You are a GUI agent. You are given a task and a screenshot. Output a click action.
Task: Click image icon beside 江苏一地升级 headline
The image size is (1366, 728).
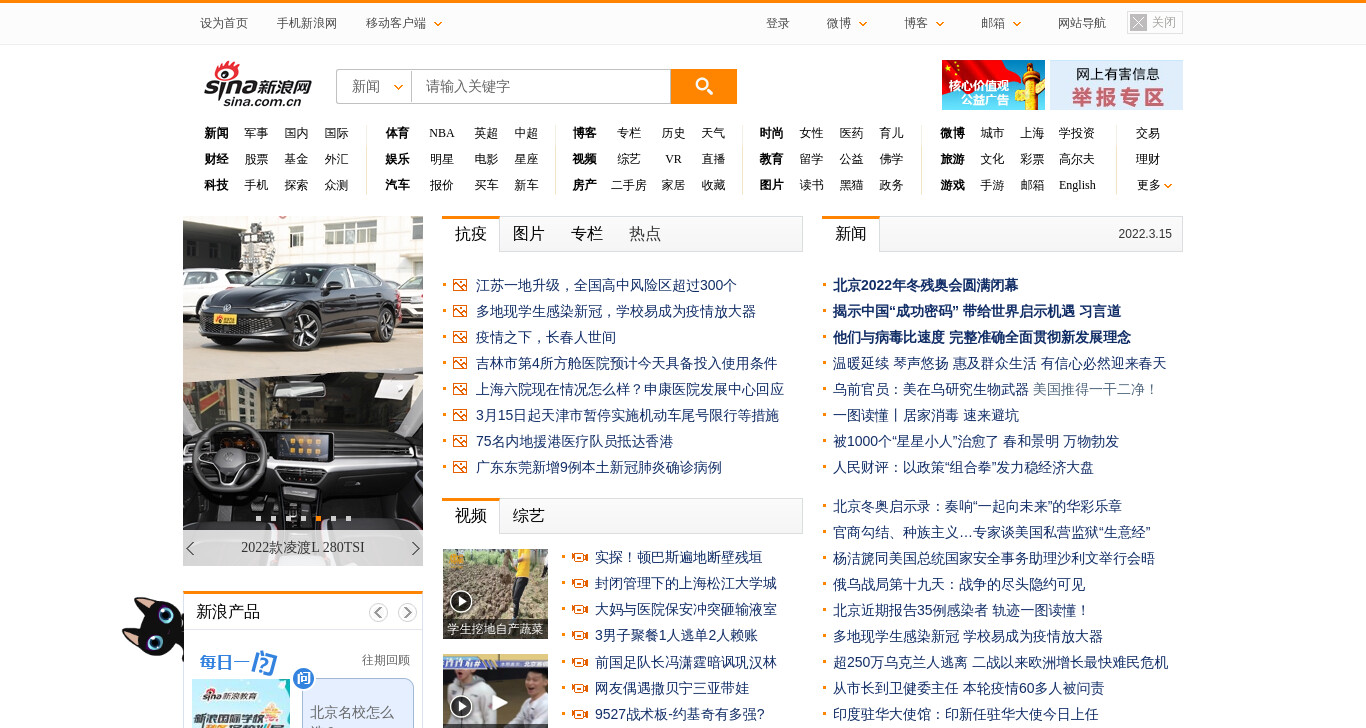(460, 286)
